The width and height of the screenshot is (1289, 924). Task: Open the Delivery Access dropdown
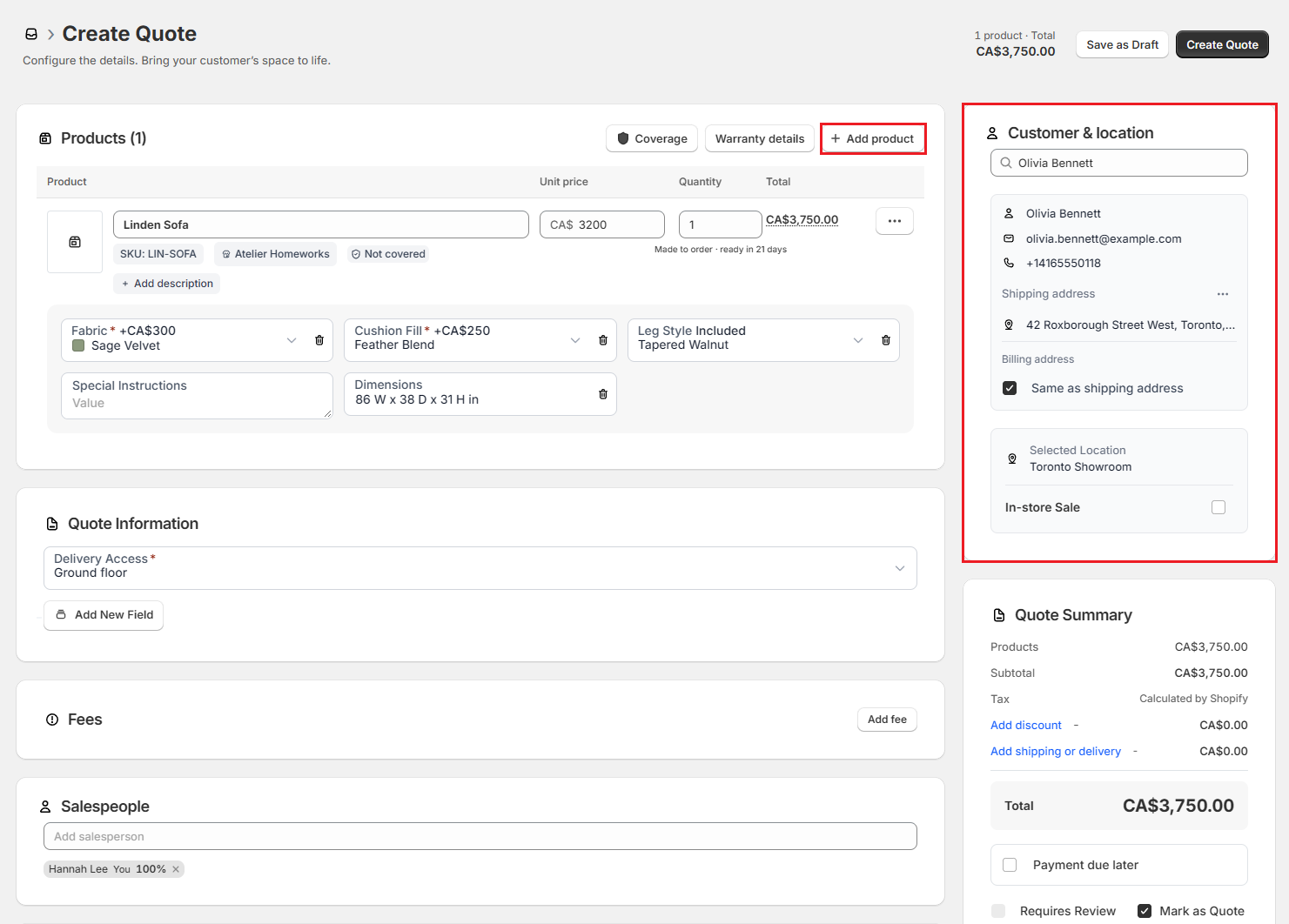480,568
